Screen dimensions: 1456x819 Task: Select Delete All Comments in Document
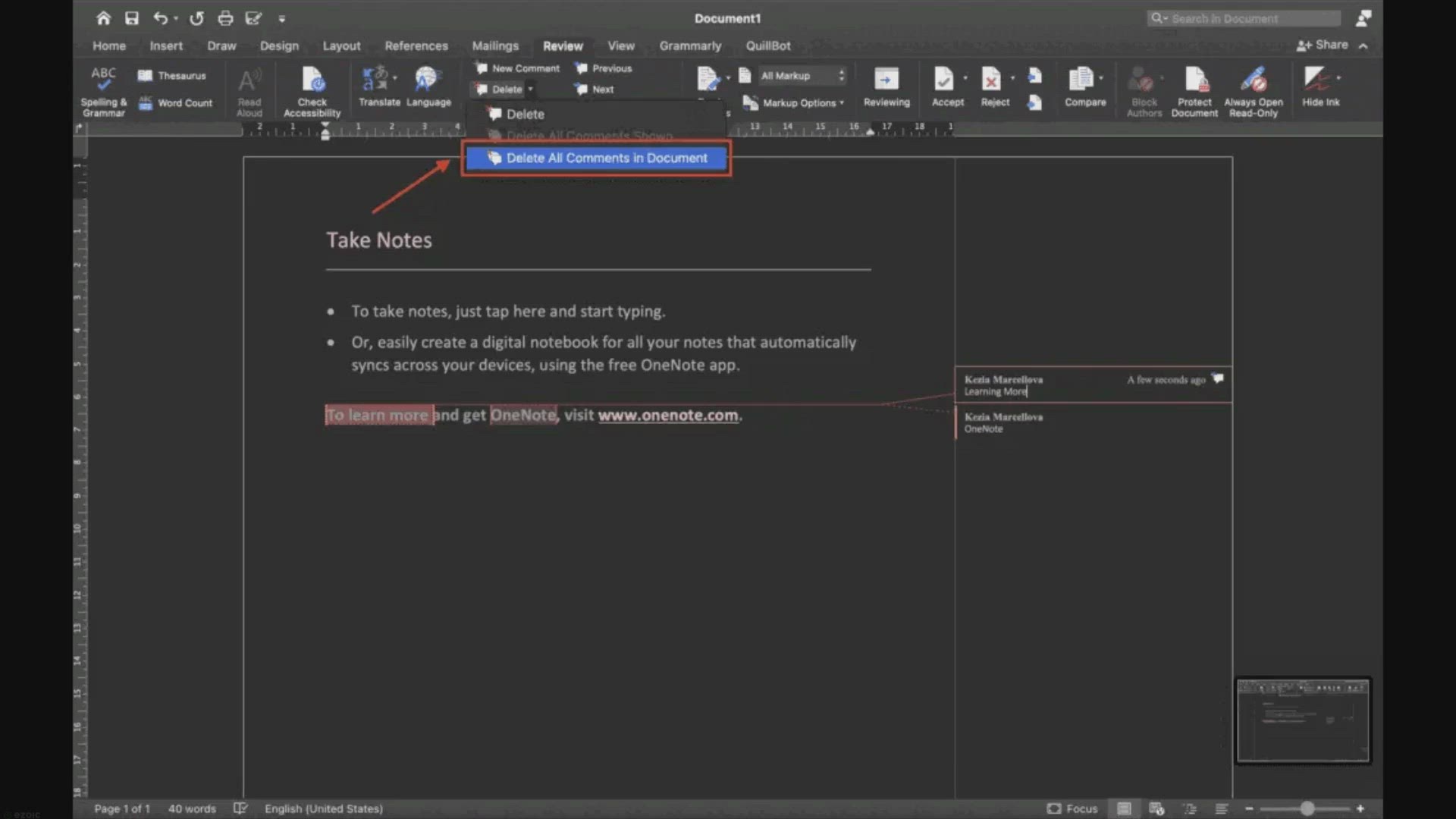pyautogui.click(x=597, y=158)
